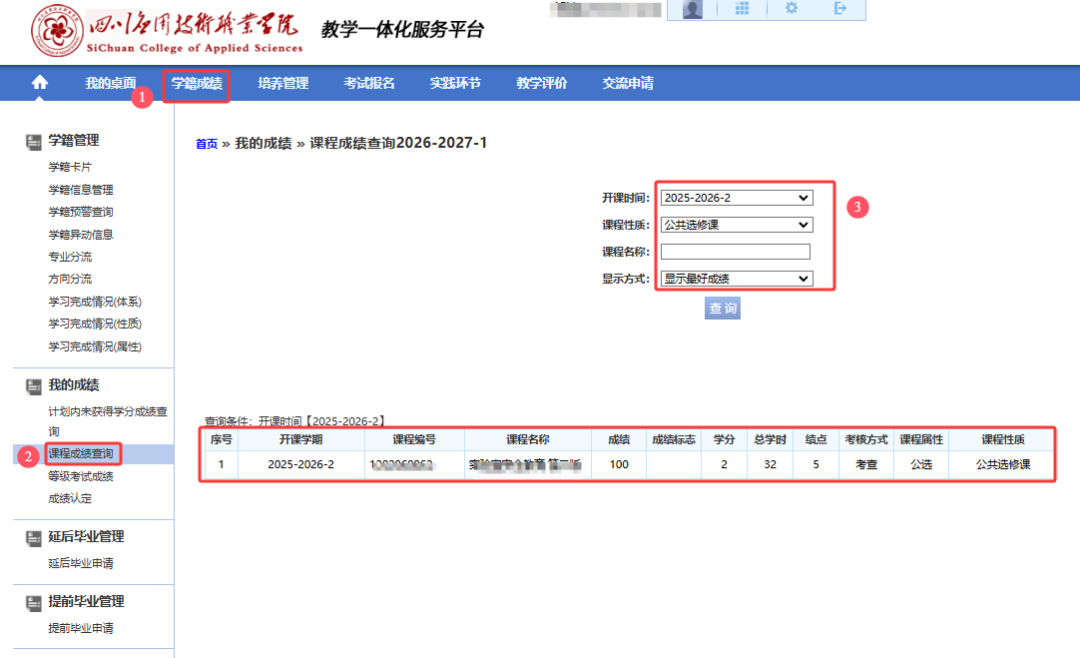
Task: Open the user profile avatar icon
Action: point(692,9)
